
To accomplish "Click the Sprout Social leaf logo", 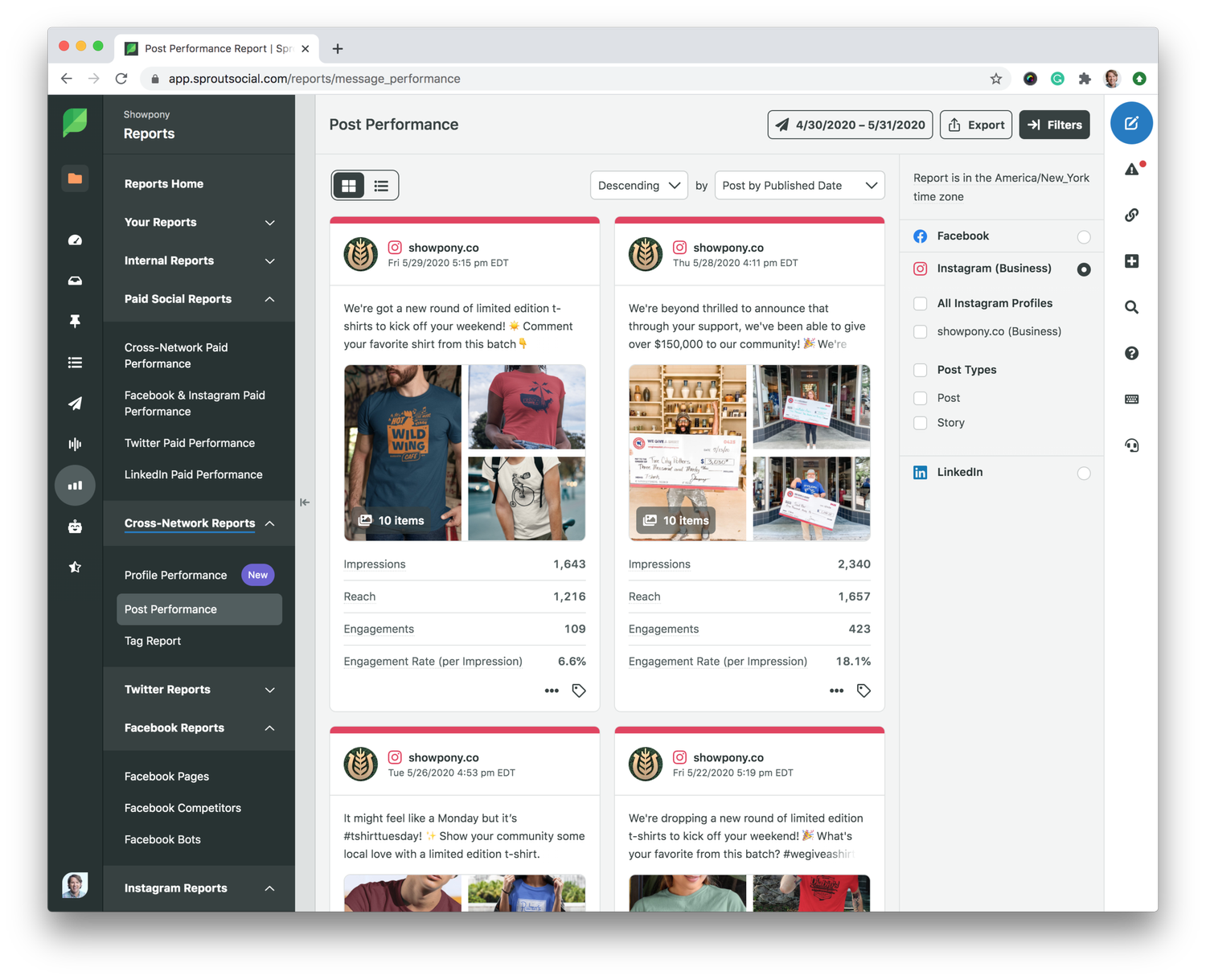I will [75, 122].
